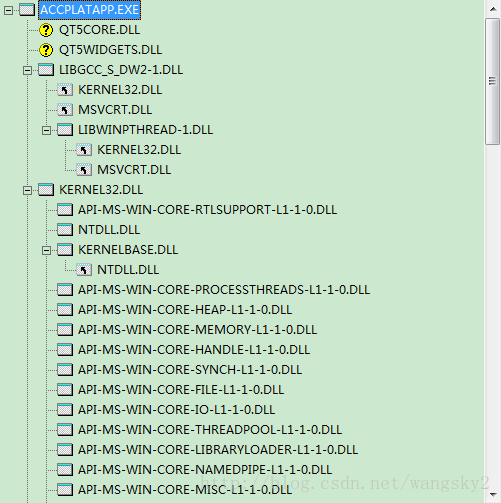The height and width of the screenshot is (503, 501).
Task: Select API-MS-WIN-CORE-NAMEDPIPE-L1-1-0.DLL label
Action: pos(205,470)
